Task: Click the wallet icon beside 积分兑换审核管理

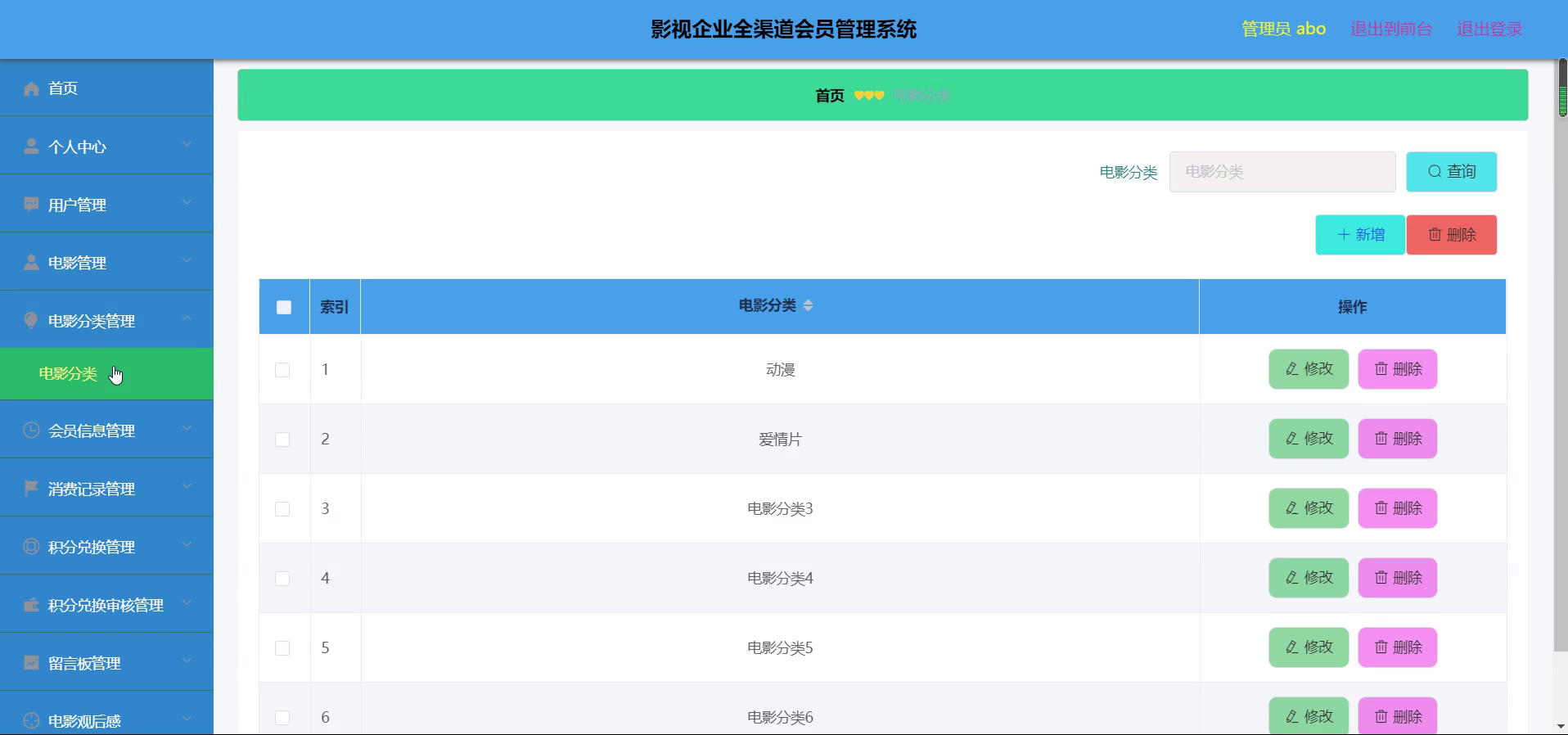Action: pyautogui.click(x=31, y=605)
